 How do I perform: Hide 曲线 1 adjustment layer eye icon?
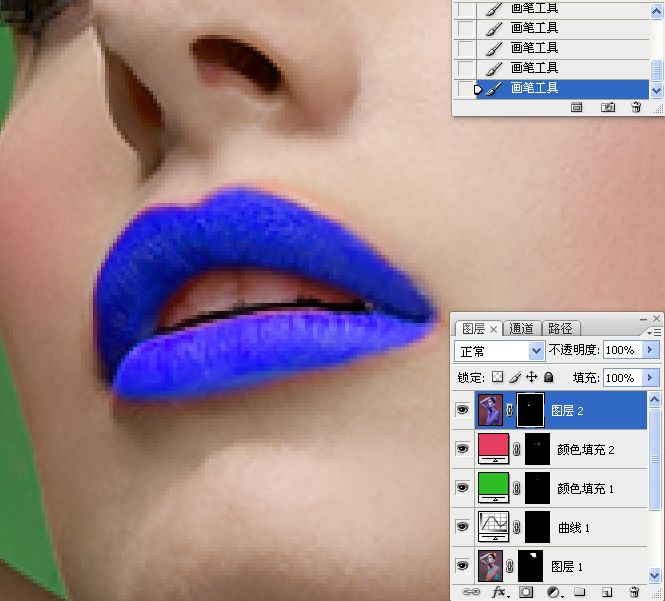pos(462,527)
